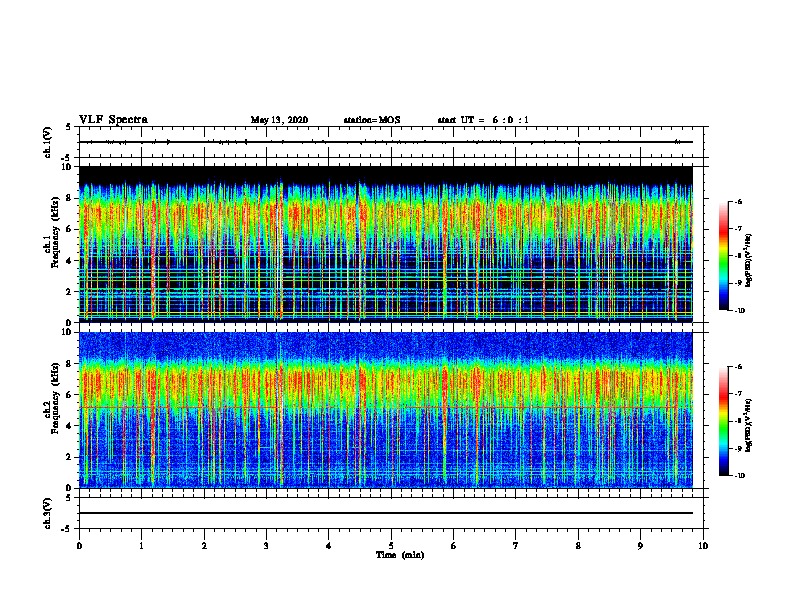Click time axis tick label "3"

pyautogui.click(x=266, y=545)
